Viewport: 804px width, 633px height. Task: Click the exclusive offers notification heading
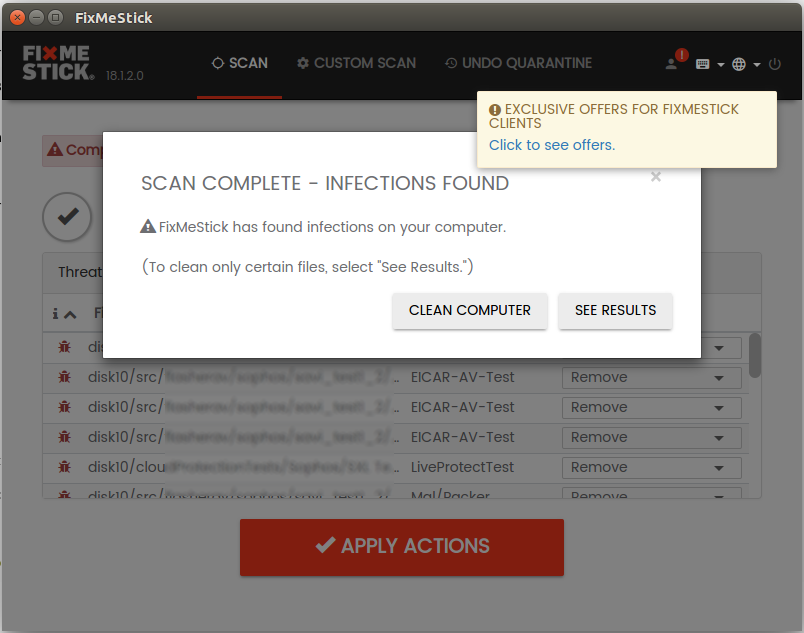[x=613, y=116]
